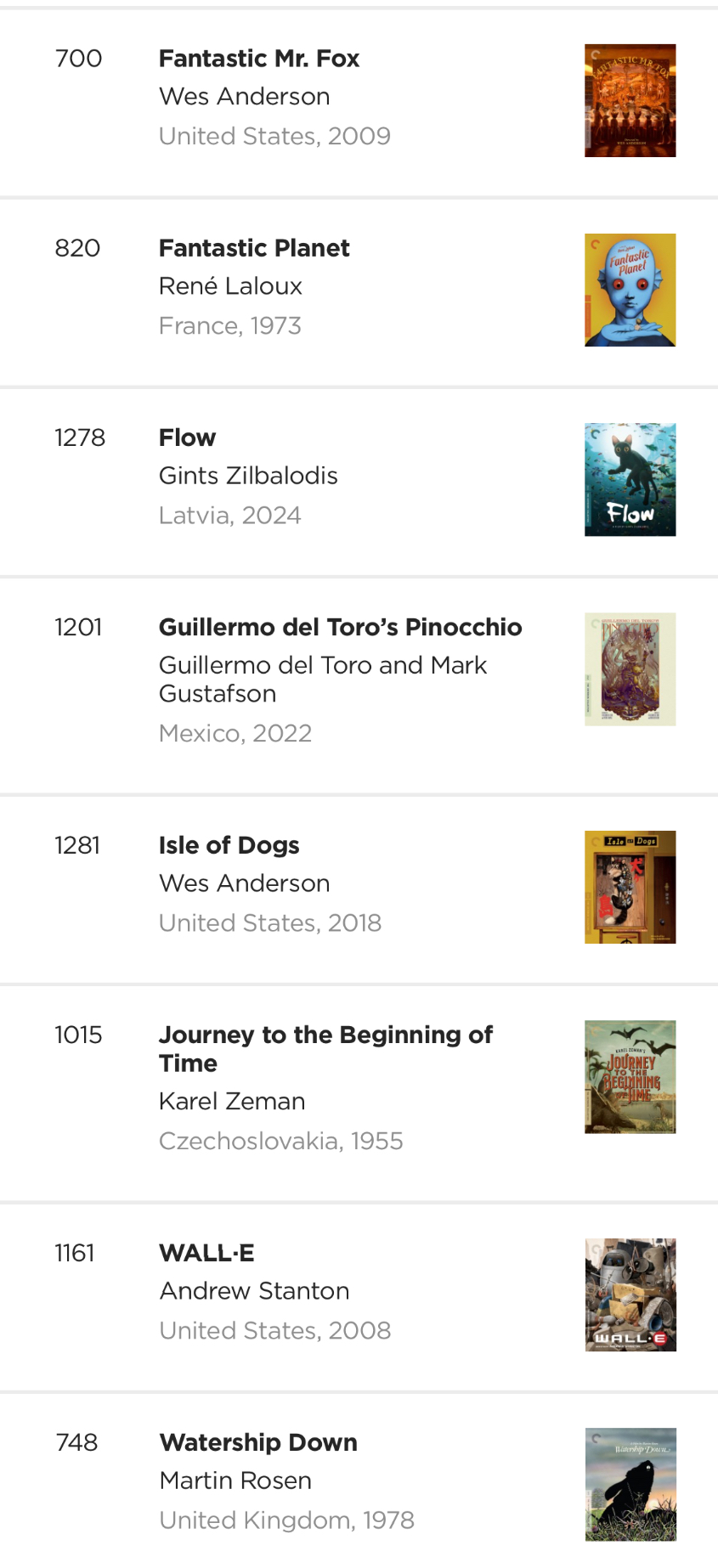This screenshot has width=718, height=1568.
Task: Open the Isle of Dogs title
Action: tap(229, 845)
